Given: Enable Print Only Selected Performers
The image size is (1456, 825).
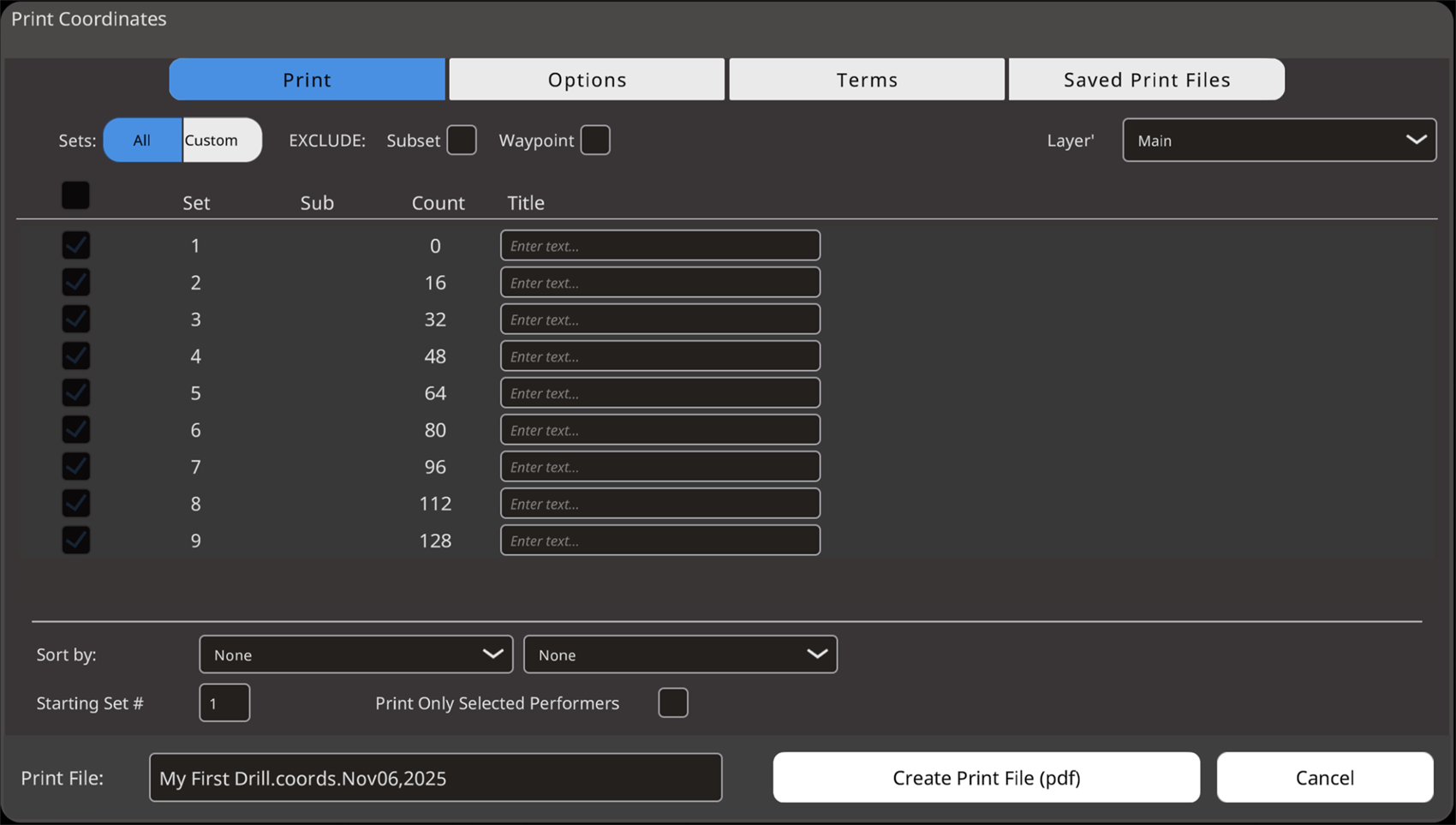Looking at the screenshot, I should [x=673, y=703].
